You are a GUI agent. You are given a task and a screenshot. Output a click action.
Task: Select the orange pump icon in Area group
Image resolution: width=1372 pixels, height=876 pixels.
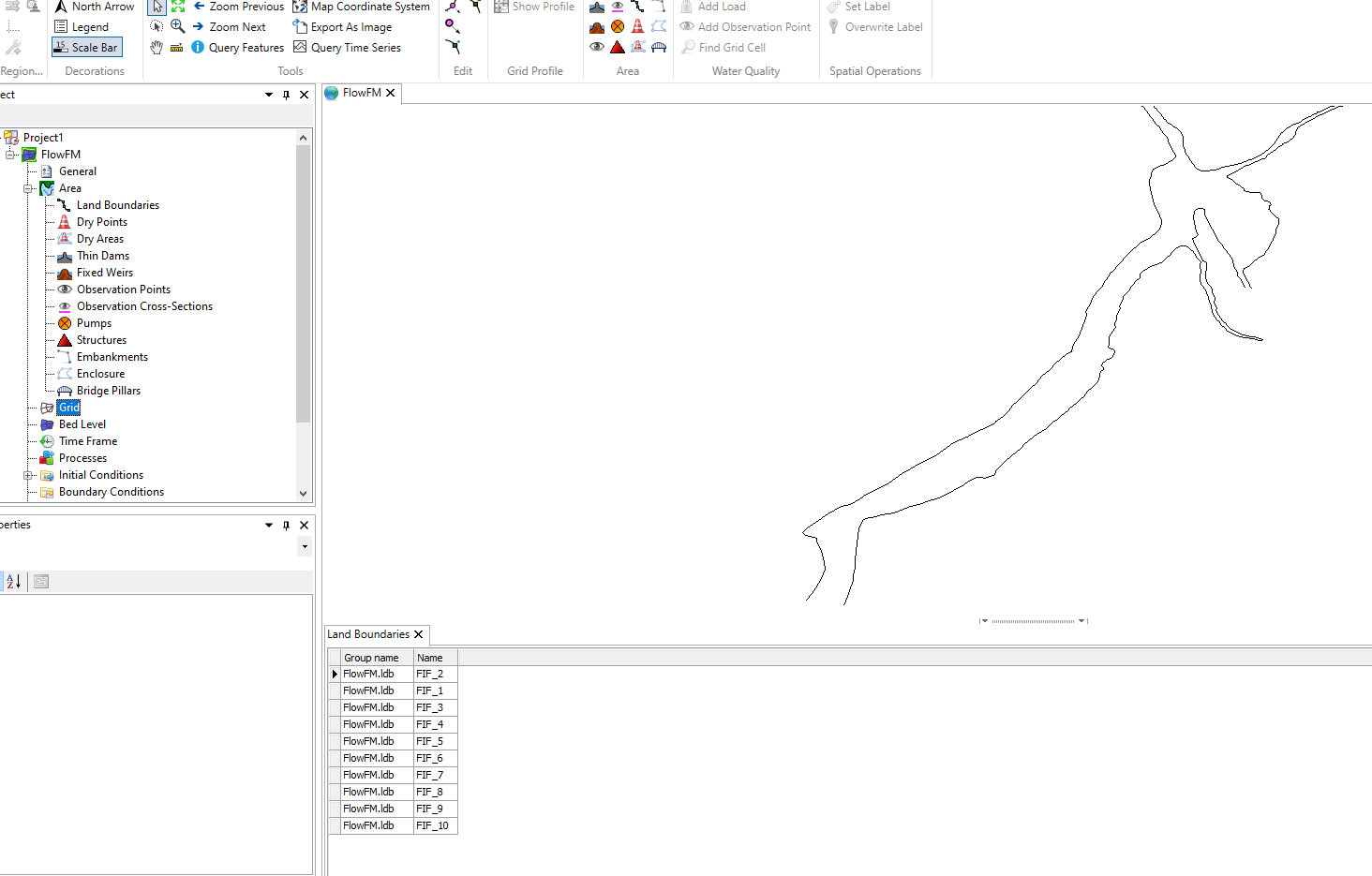[618, 27]
